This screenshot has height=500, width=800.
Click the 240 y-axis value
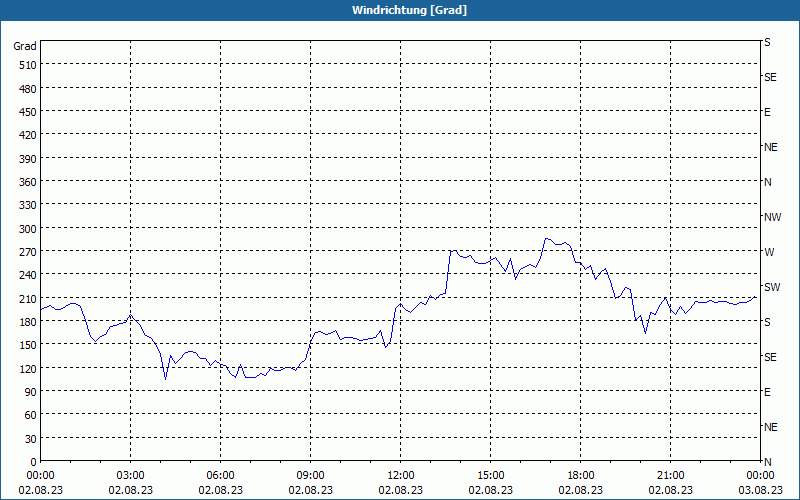tap(28, 275)
